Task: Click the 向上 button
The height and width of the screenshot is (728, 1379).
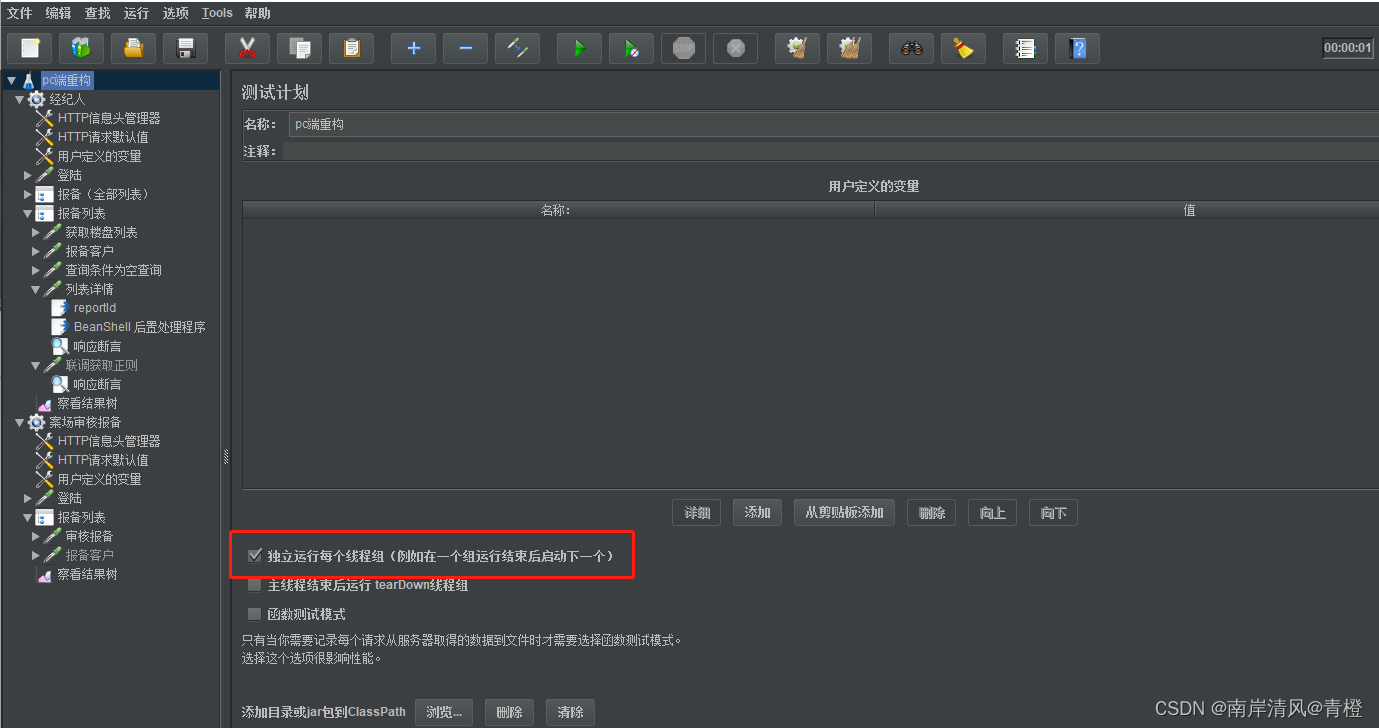Action: 993,513
